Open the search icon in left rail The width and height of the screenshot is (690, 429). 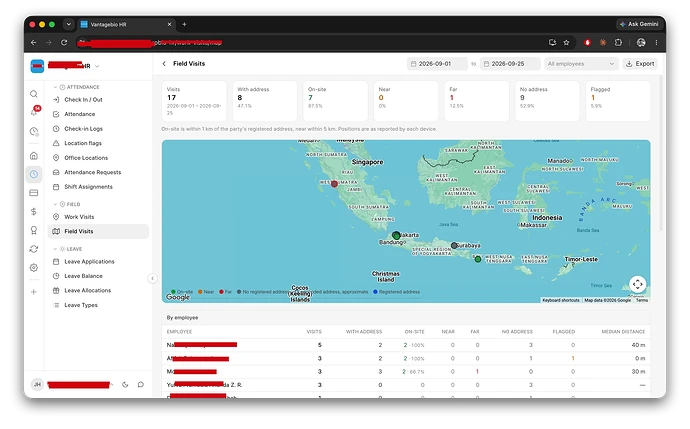coord(34,94)
